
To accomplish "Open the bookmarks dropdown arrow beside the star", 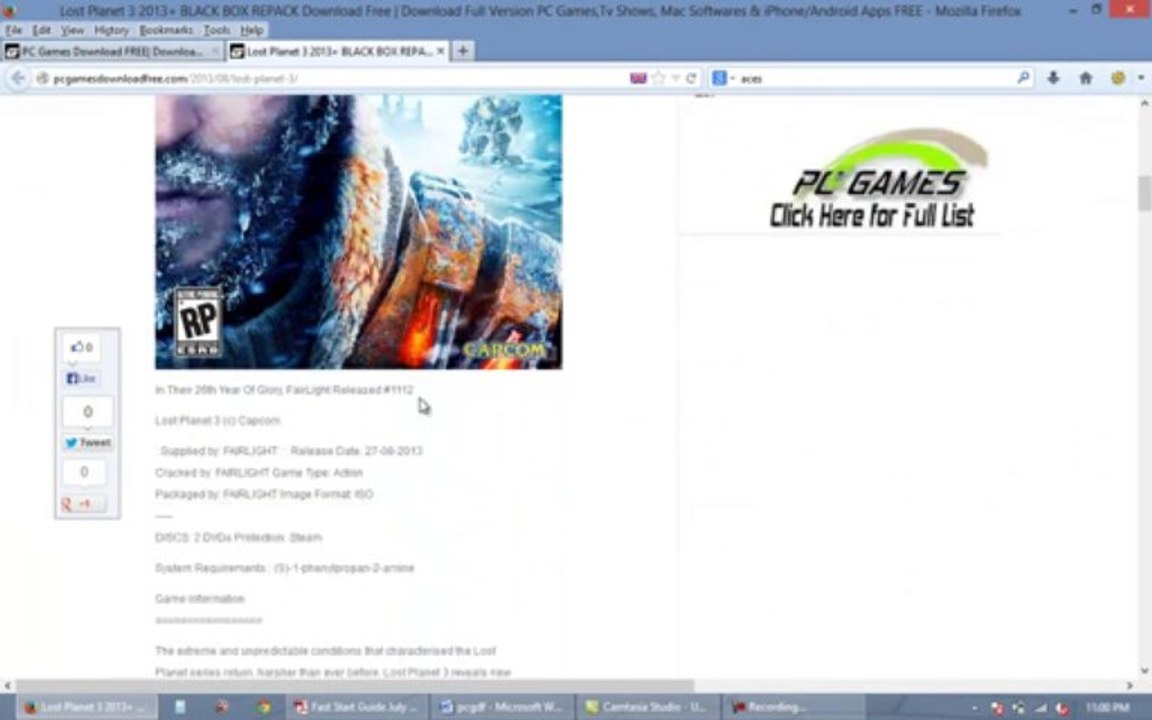I will click(x=674, y=78).
